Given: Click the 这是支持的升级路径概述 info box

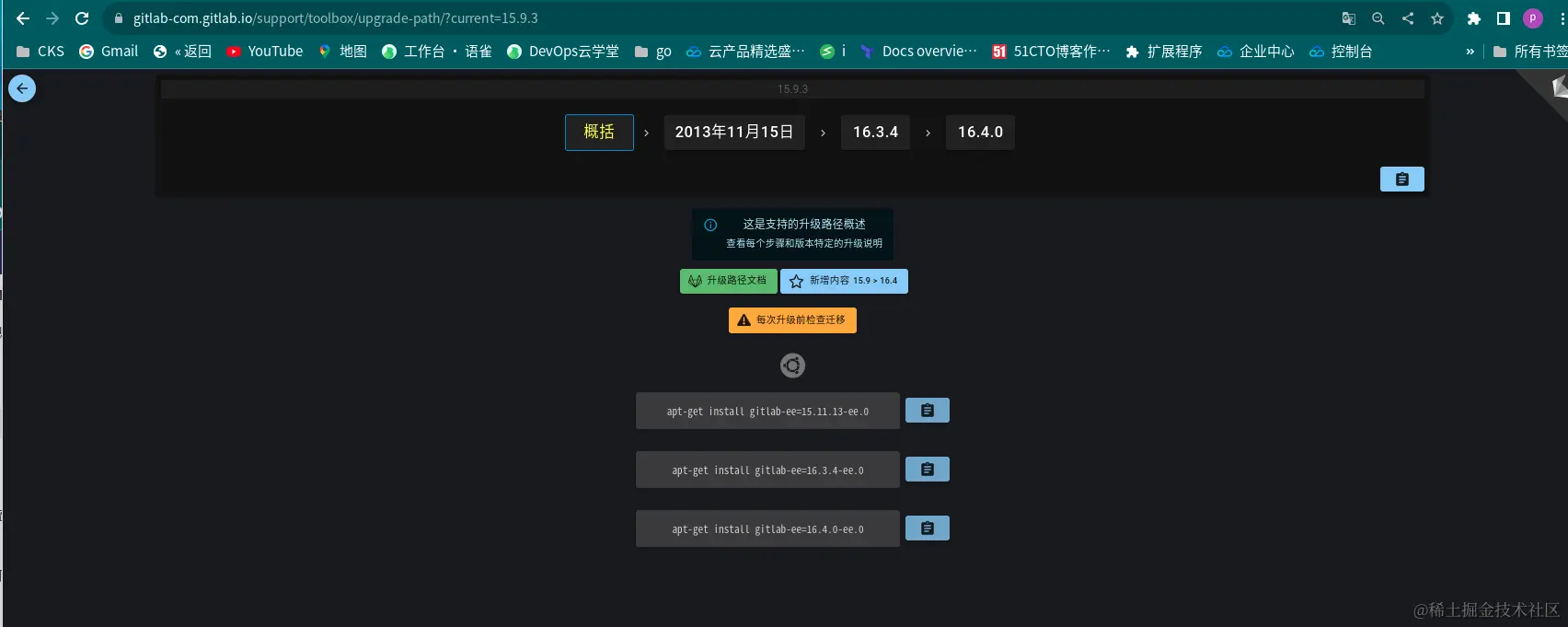Looking at the screenshot, I should click(792, 234).
